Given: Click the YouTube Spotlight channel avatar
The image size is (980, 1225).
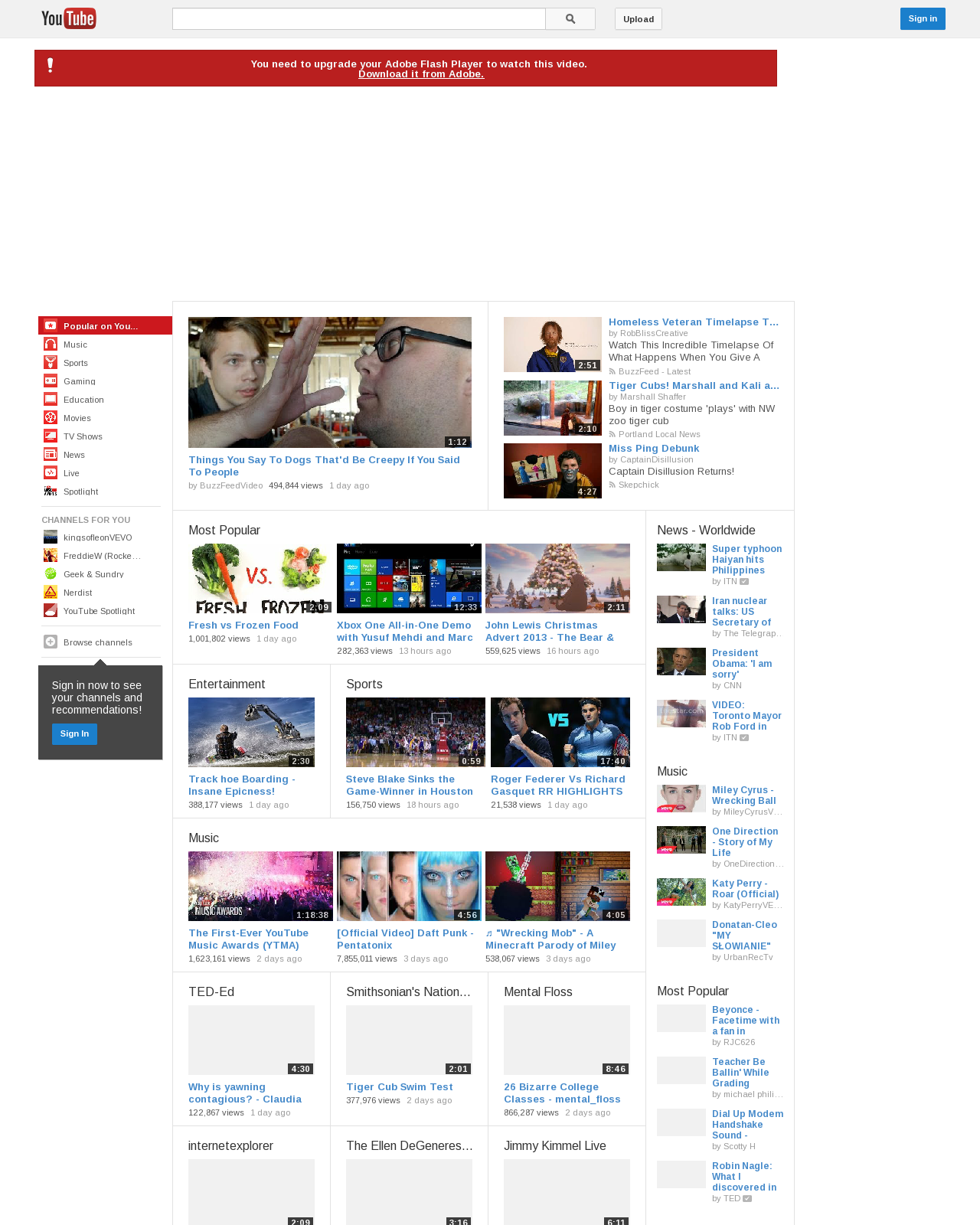Looking at the screenshot, I should pos(51,610).
